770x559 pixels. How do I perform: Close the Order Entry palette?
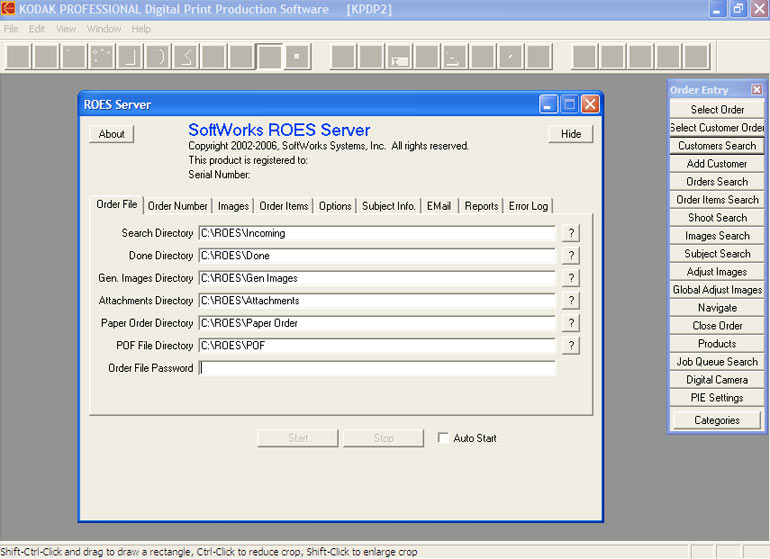click(x=757, y=90)
